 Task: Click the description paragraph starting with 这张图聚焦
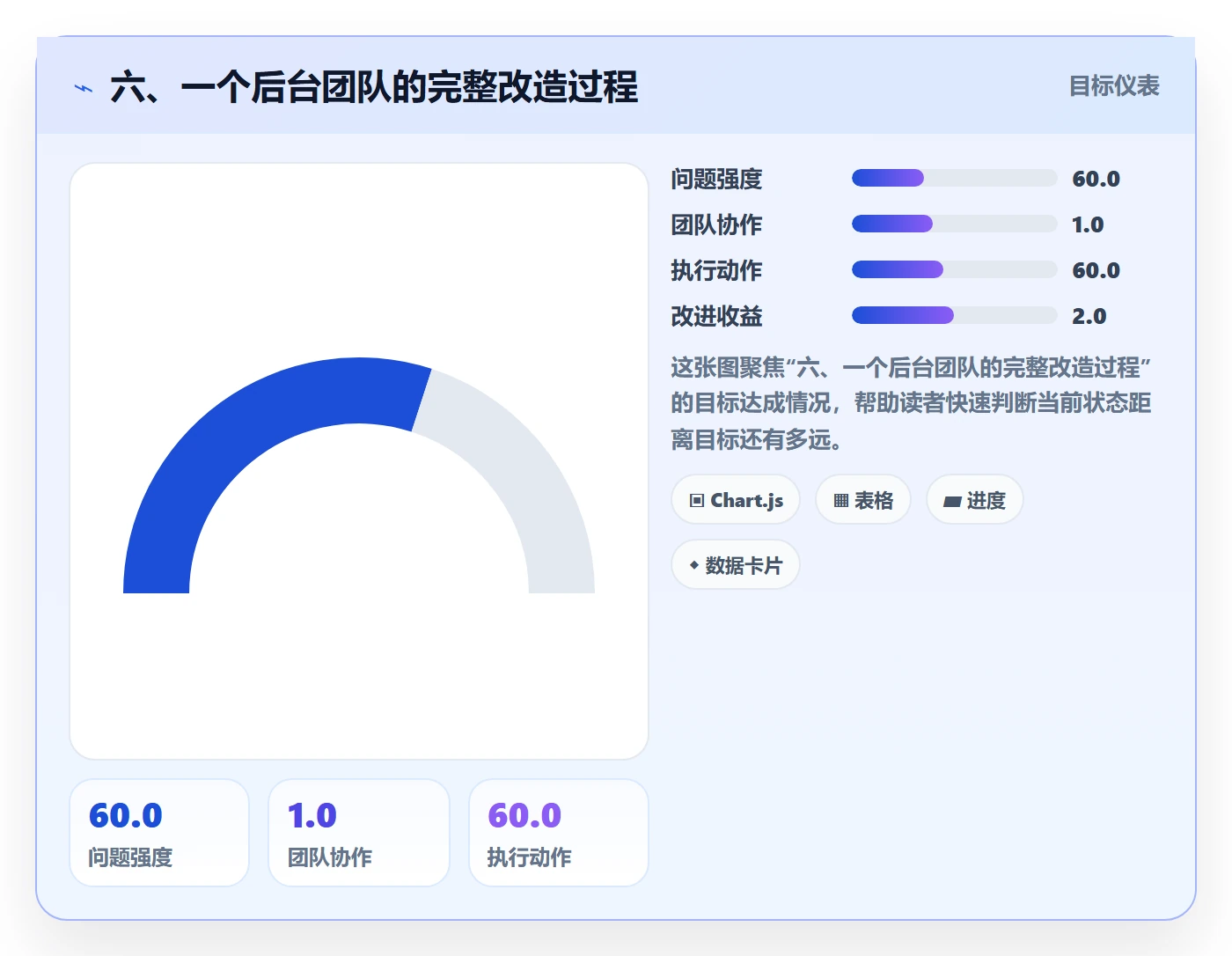point(911,402)
